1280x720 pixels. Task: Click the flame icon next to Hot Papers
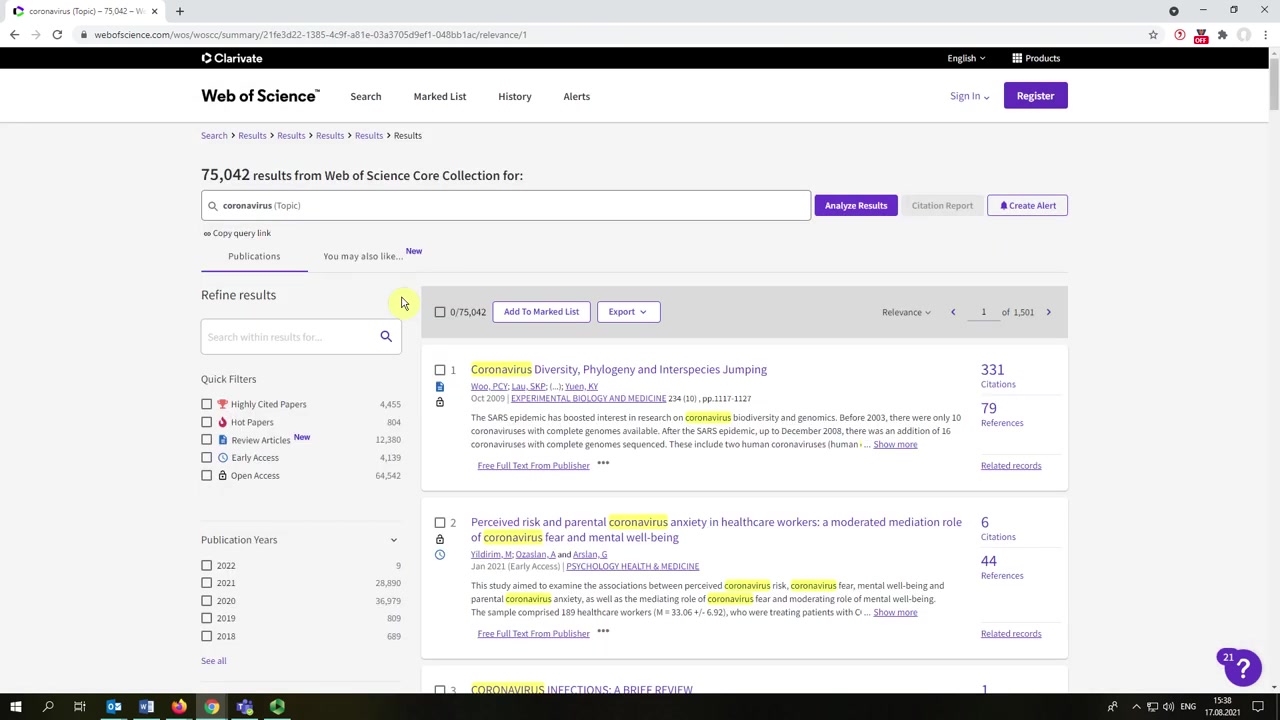[222, 421]
